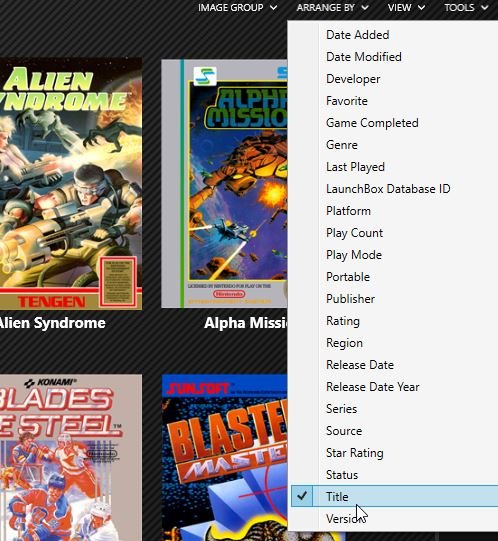Arrange games by Game Completed
498x541 pixels.
point(394,123)
